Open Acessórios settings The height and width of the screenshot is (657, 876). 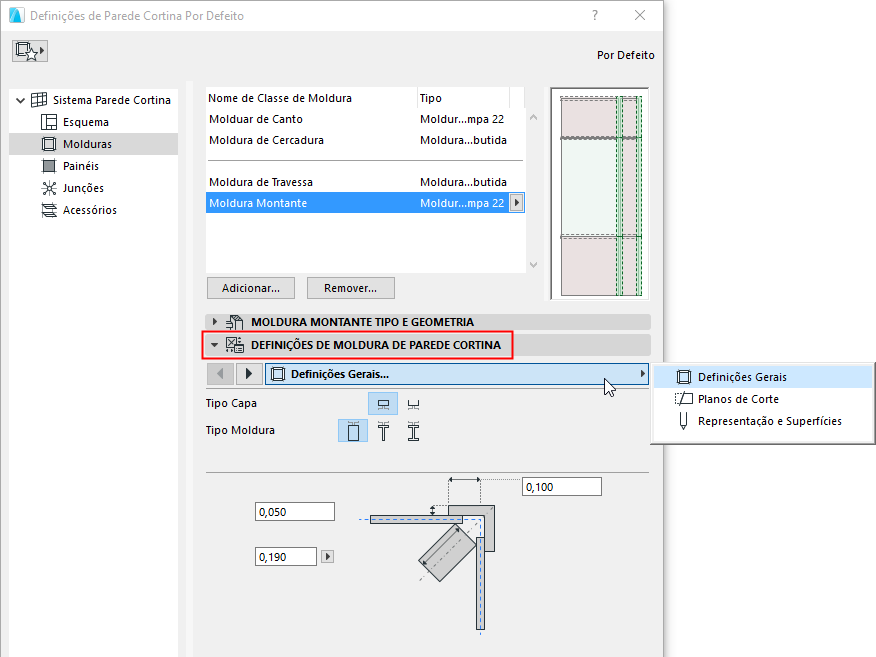coord(89,210)
